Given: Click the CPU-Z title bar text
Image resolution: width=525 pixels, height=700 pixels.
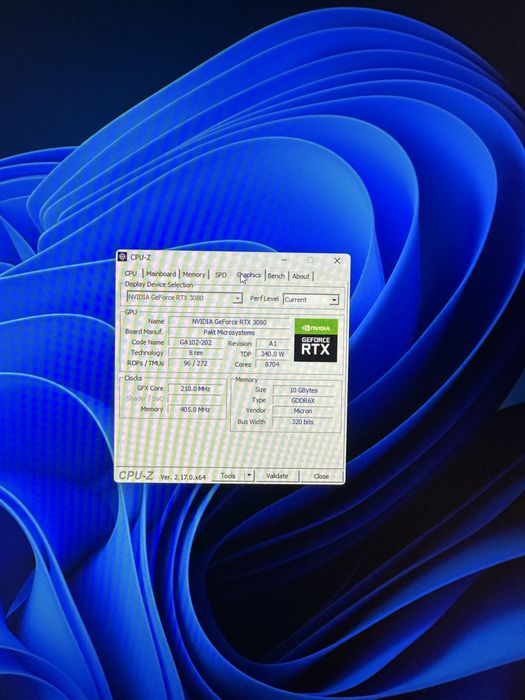Looking at the screenshot, I should pos(141,257).
